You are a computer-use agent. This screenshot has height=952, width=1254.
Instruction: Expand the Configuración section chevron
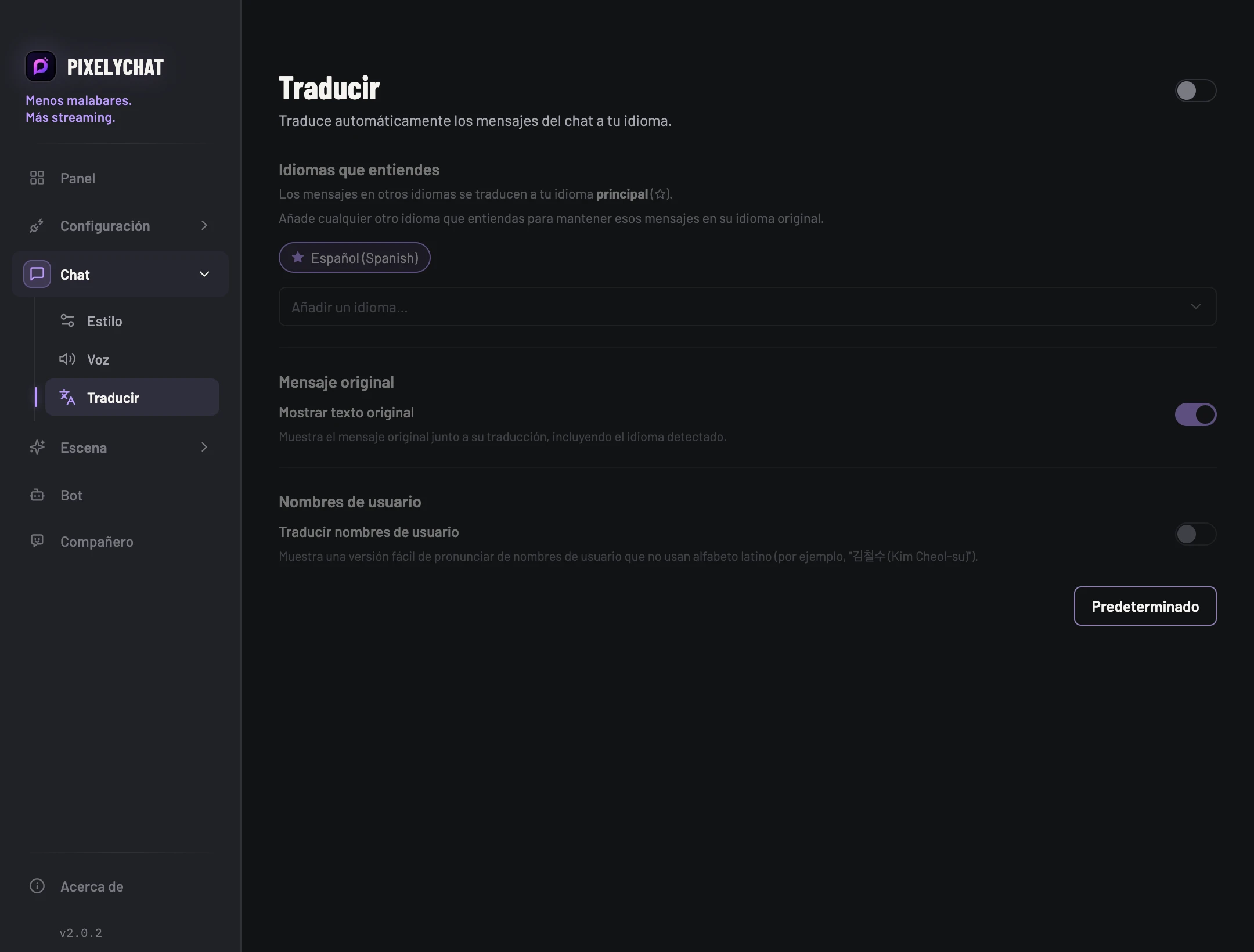coord(204,225)
